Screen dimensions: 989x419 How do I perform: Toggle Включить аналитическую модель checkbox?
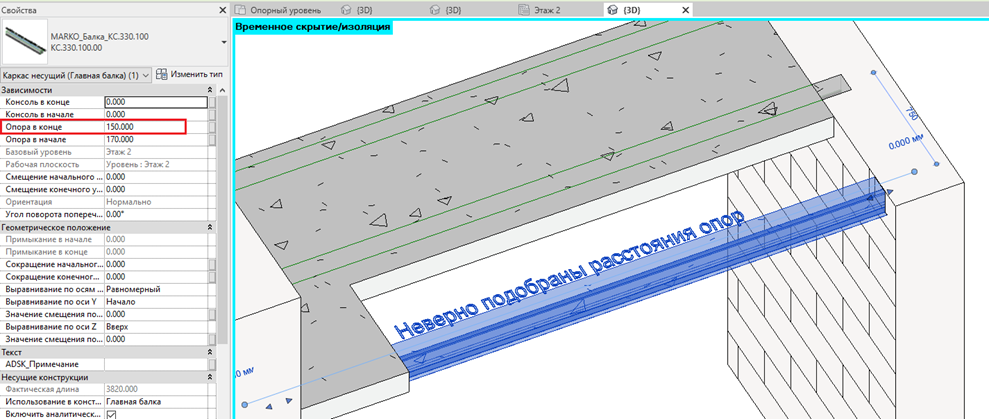click(112, 415)
